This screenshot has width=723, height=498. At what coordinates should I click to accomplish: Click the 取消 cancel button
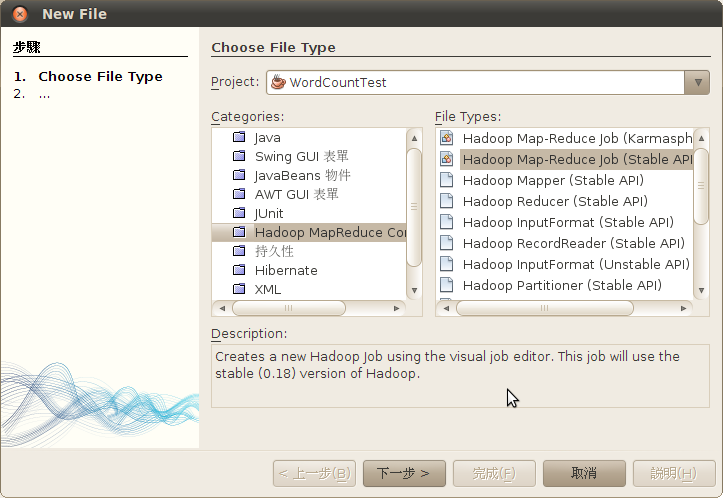tap(584, 473)
